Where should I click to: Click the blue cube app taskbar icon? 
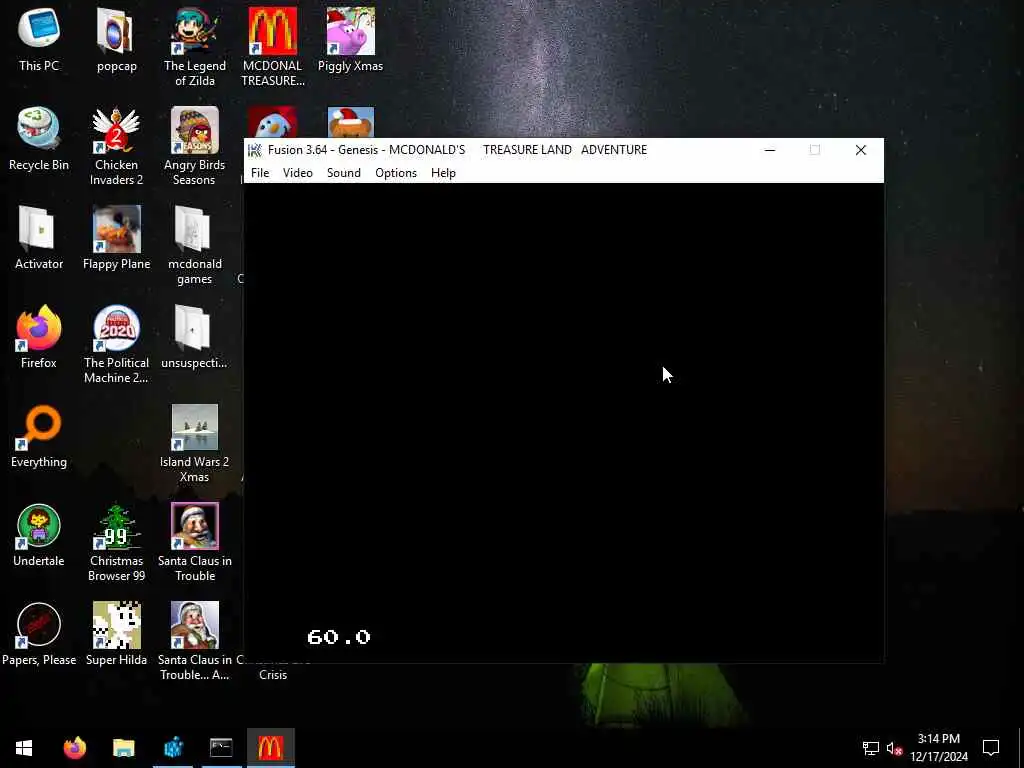pyautogui.click(x=173, y=747)
